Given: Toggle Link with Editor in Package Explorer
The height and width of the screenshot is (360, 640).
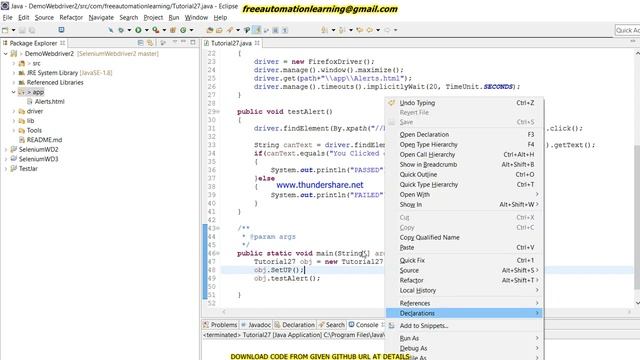Looking at the screenshot, I should click(x=150, y=43).
